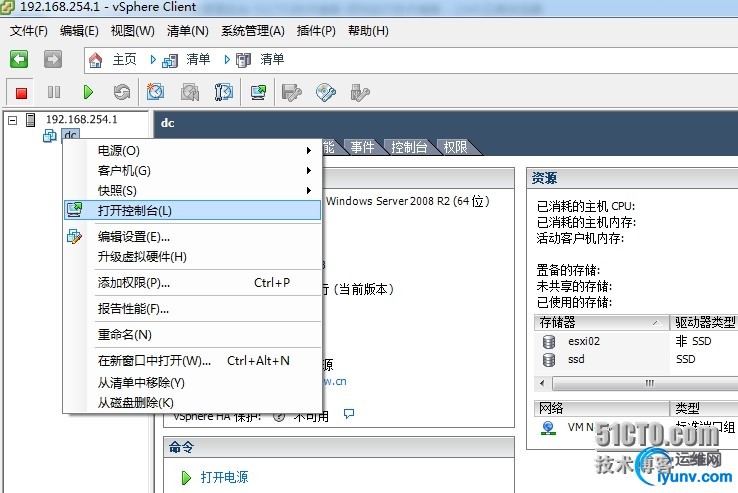738x493 pixels.
Task: Click the first 清单 breadcrumb label
Action: click(198, 59)
